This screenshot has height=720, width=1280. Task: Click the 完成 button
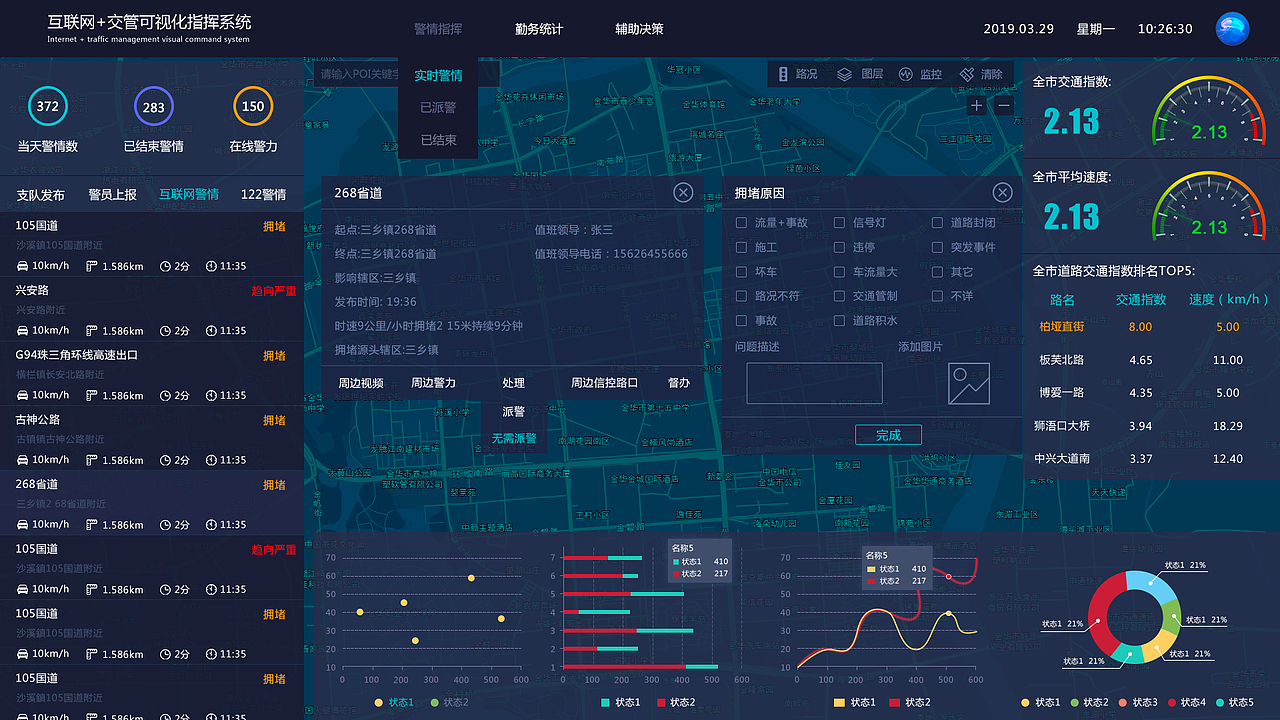coord(888,434)
